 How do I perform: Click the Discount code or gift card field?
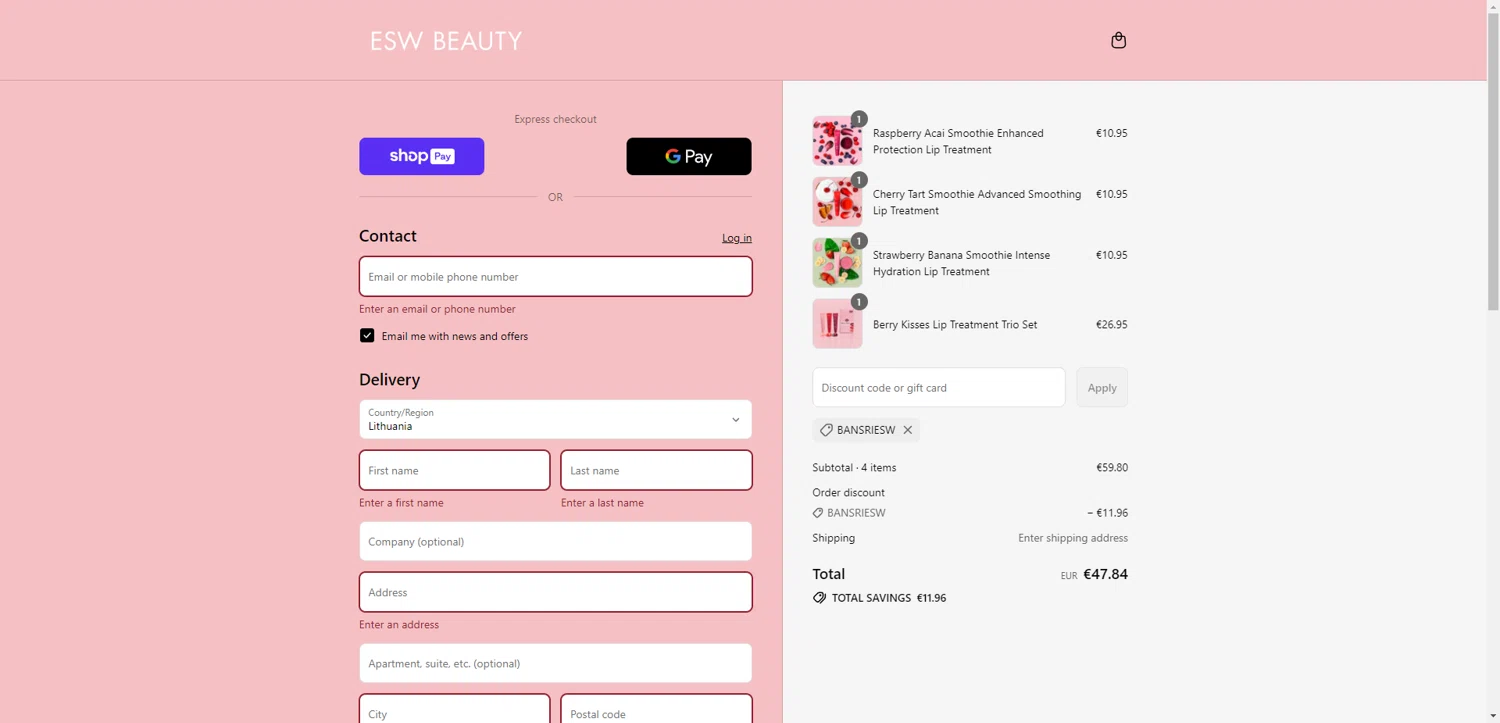click(939, 387)
